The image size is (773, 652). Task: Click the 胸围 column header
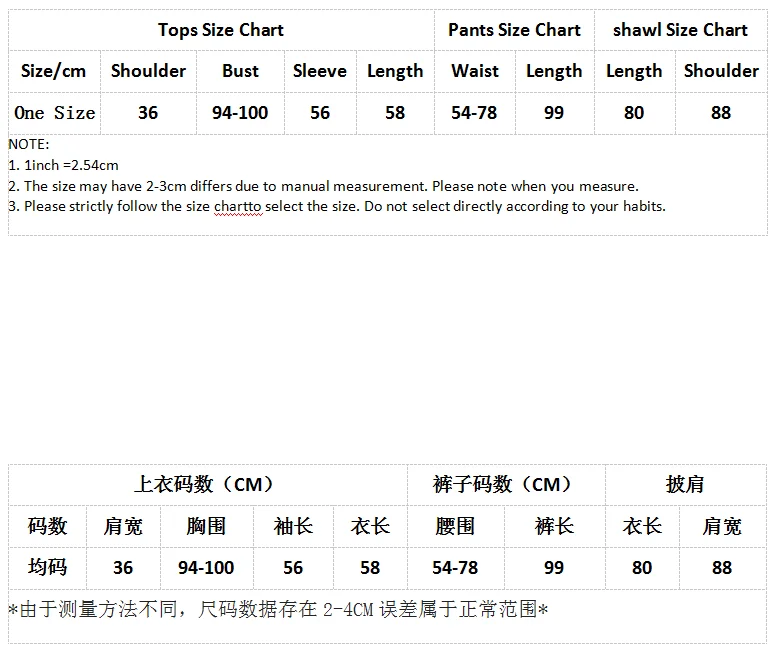tap(206, 526)
